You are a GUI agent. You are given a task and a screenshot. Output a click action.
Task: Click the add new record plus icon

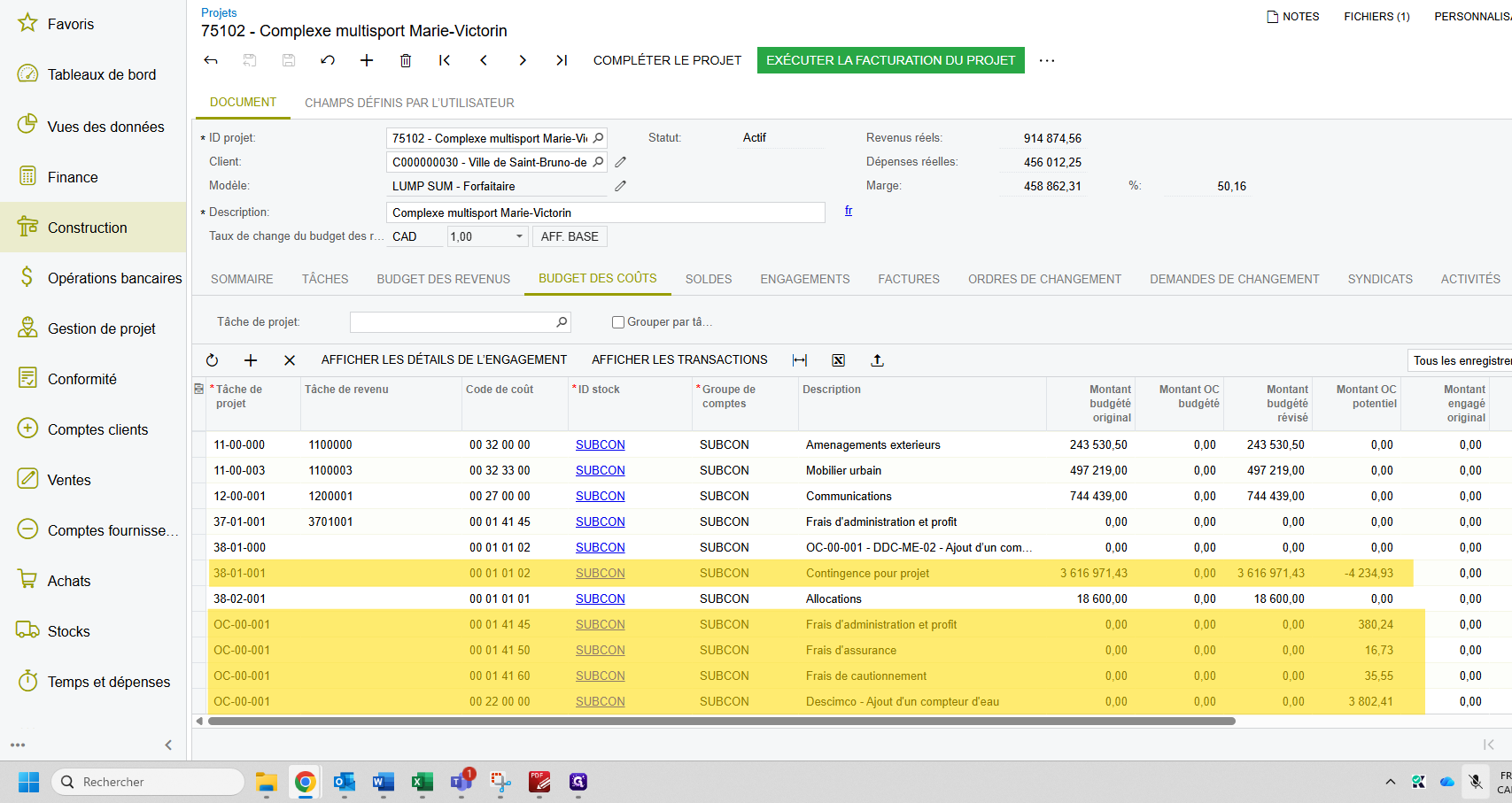(367, 60)
